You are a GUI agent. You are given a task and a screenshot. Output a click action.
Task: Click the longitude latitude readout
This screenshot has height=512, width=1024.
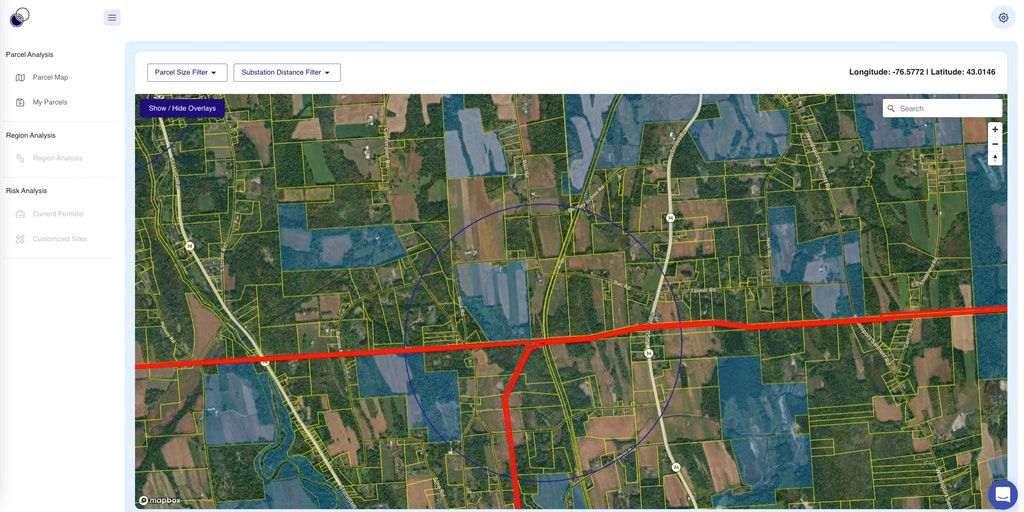pos(922,72)
